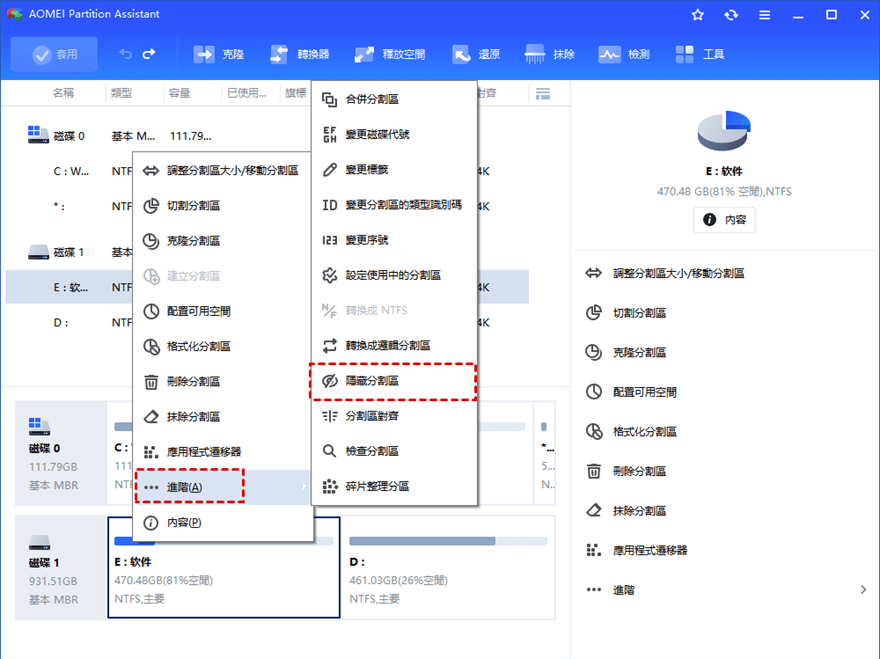Select 變更標籤 in submenu
Viewport: 880px width, 659px height.
tap(394, 170)
